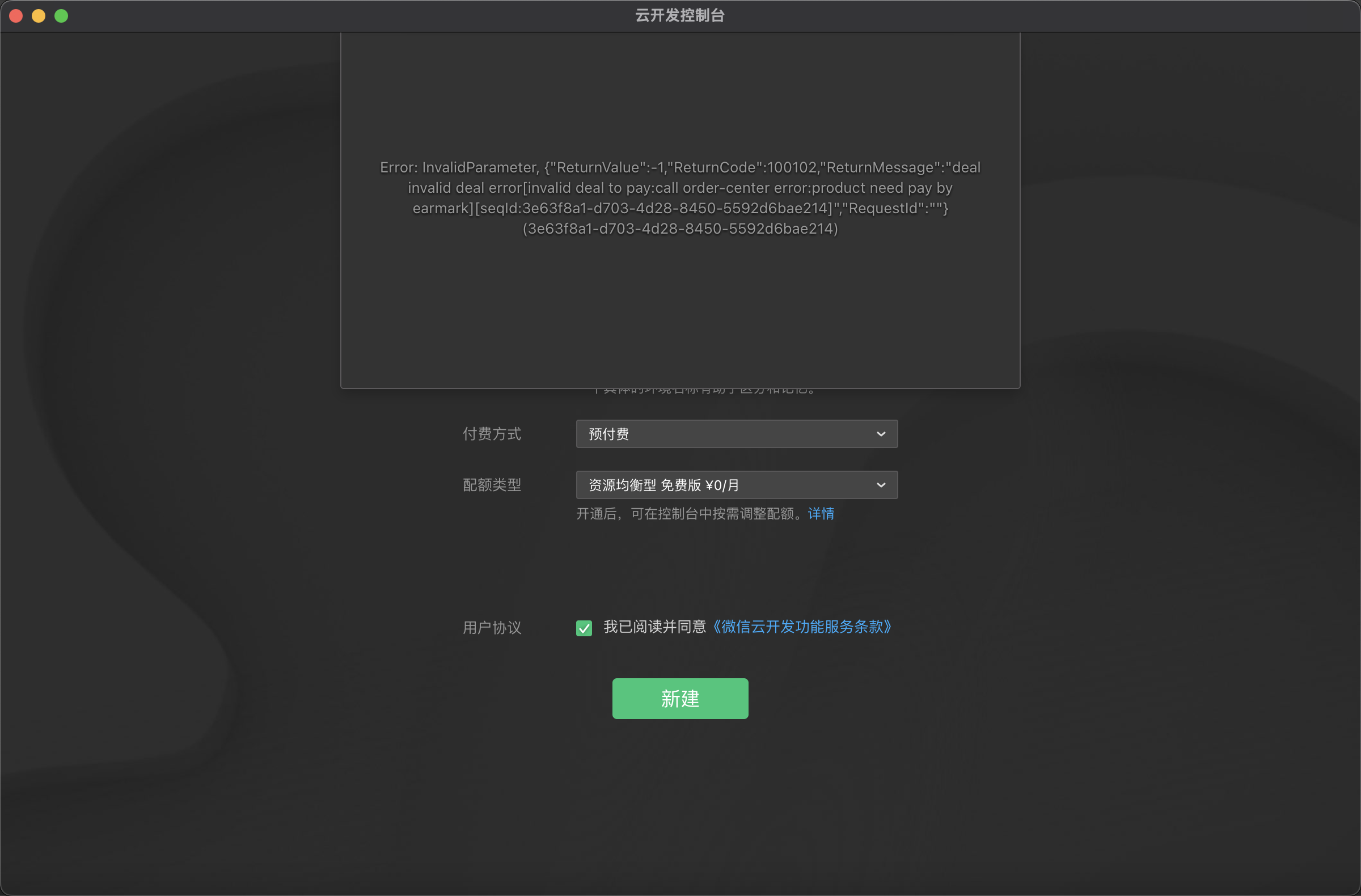Screen dimensions: 1361x896
Task: Click the red close window button
Action: [16, 16]
